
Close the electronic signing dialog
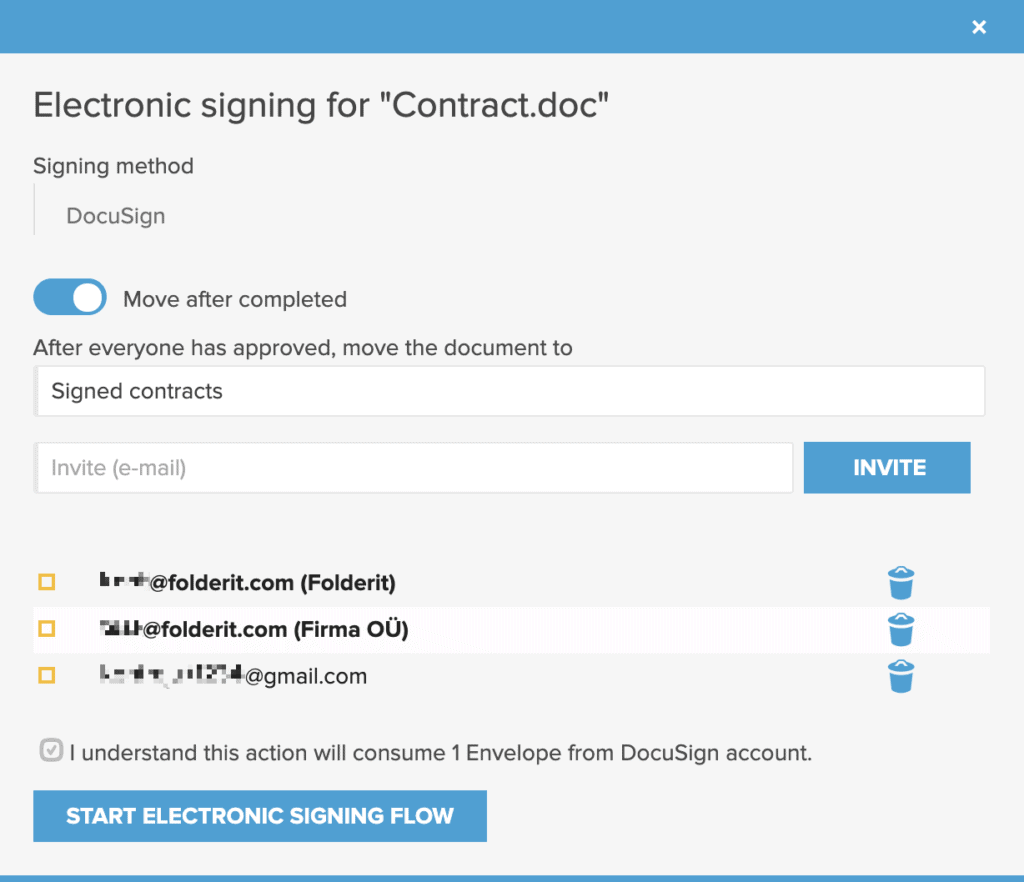(979, 27)
